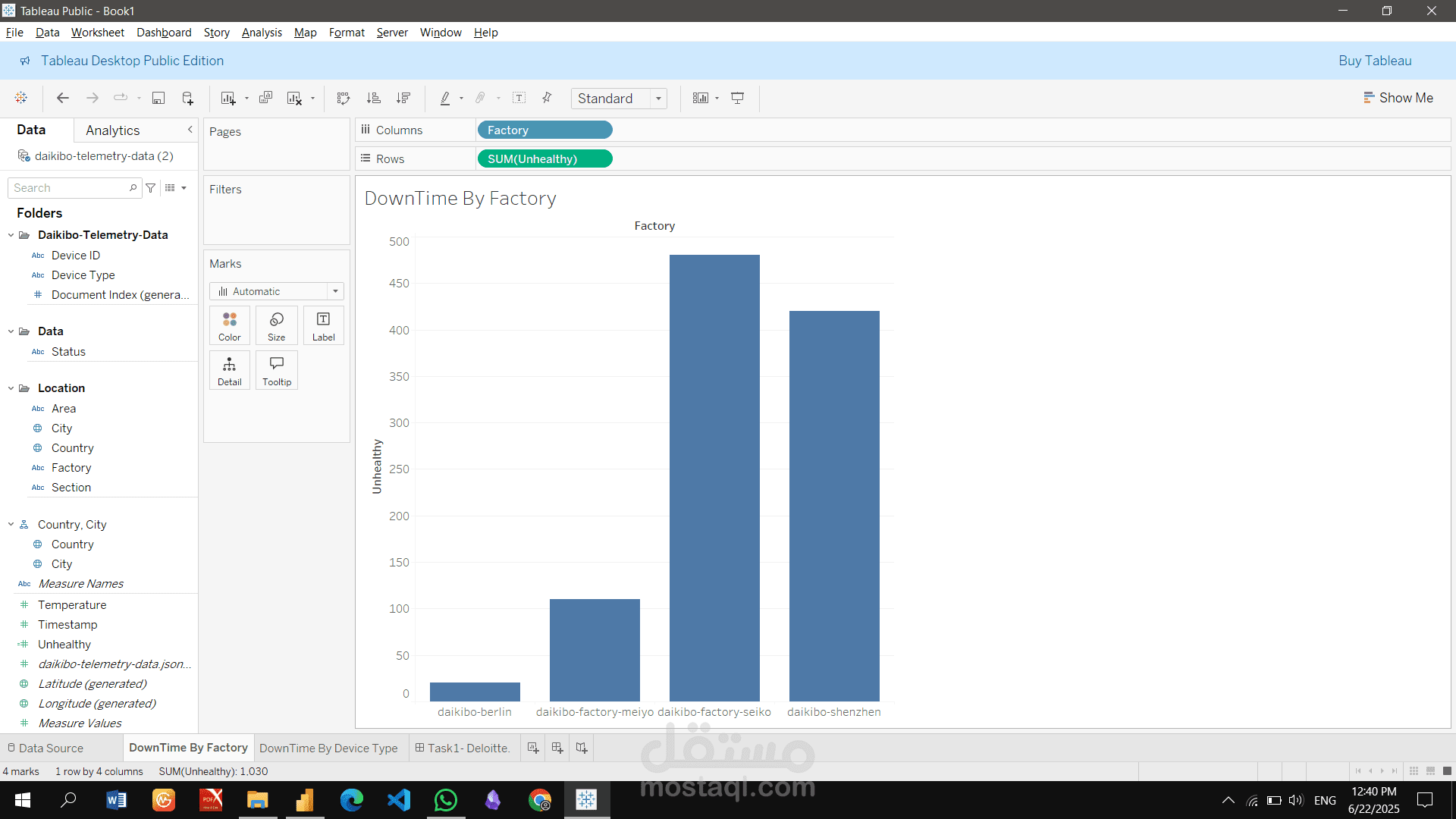Switch to DownTime By Device Type sheet
The width and height of the screenshot is (1456, 819).
click(x=328, y=748)
